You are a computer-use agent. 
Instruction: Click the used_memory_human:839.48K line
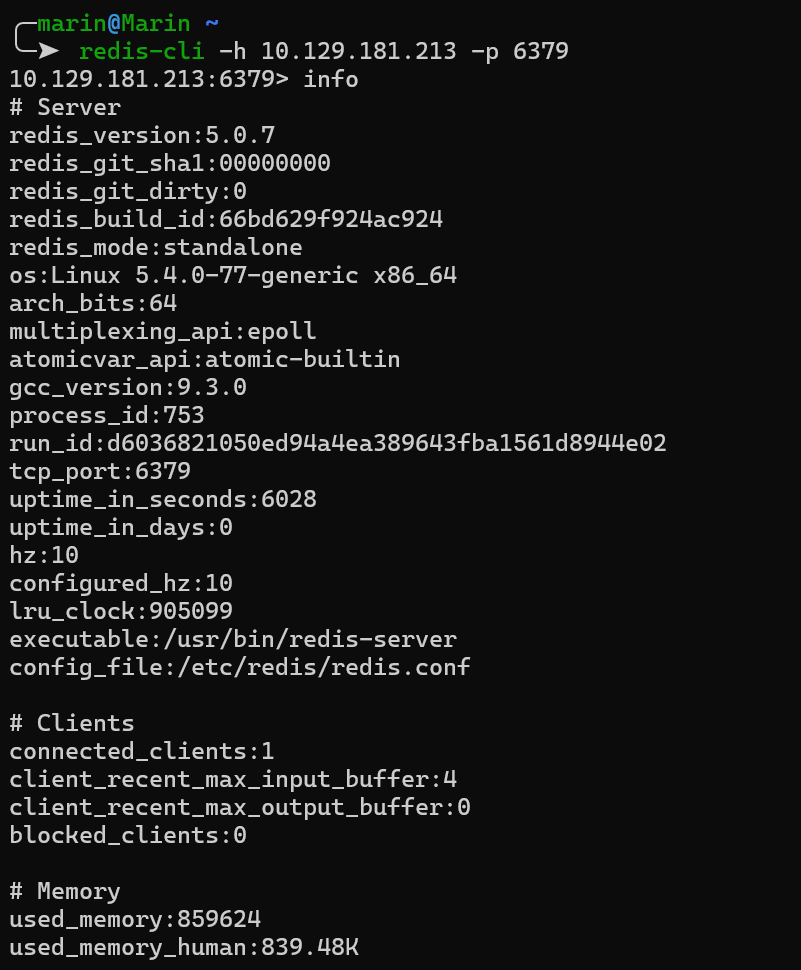184,946
